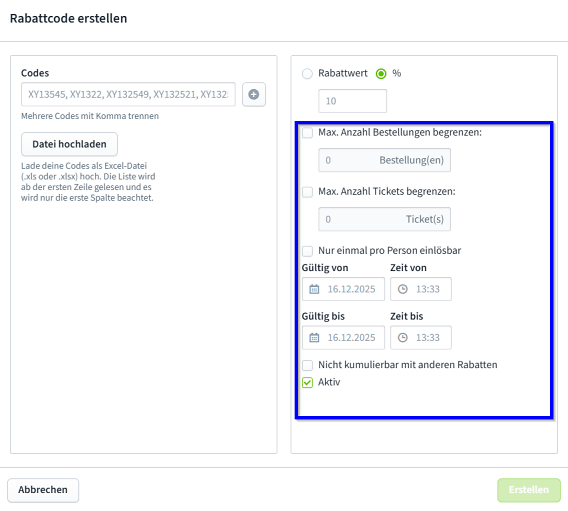Screen dimensions: 568x511
Task: Open the Gültig bis date field
Action: 343,338
